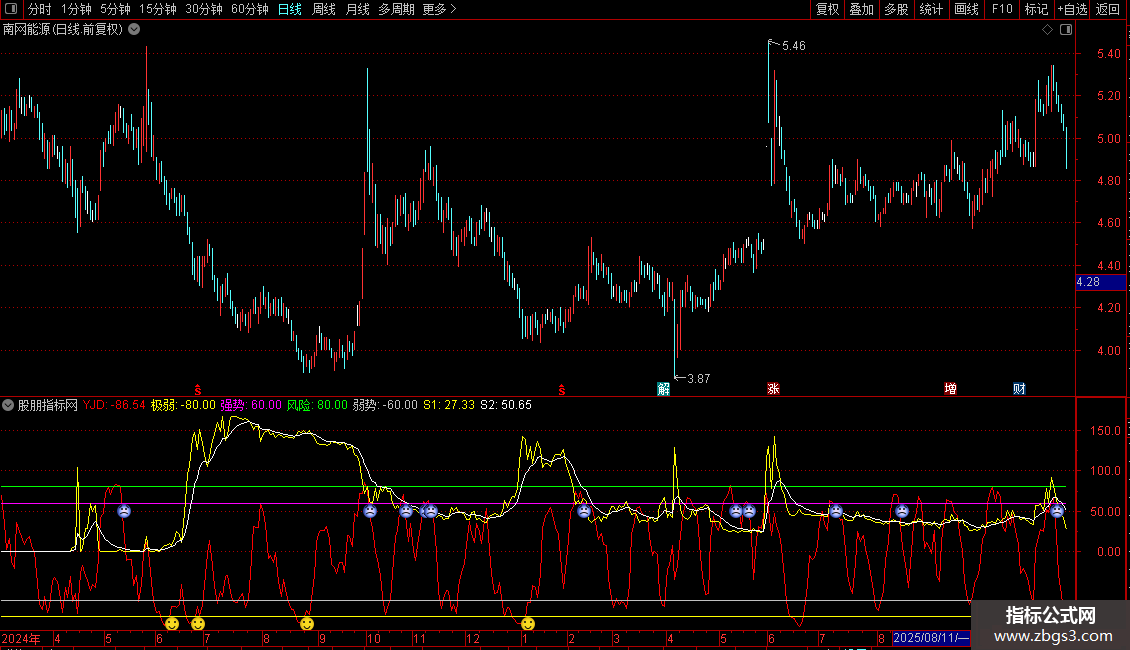The image size is (1130, 650).
Task: Click the 弱势: -60.00 label
Action: pyautogui.click(x=385, y=405)
